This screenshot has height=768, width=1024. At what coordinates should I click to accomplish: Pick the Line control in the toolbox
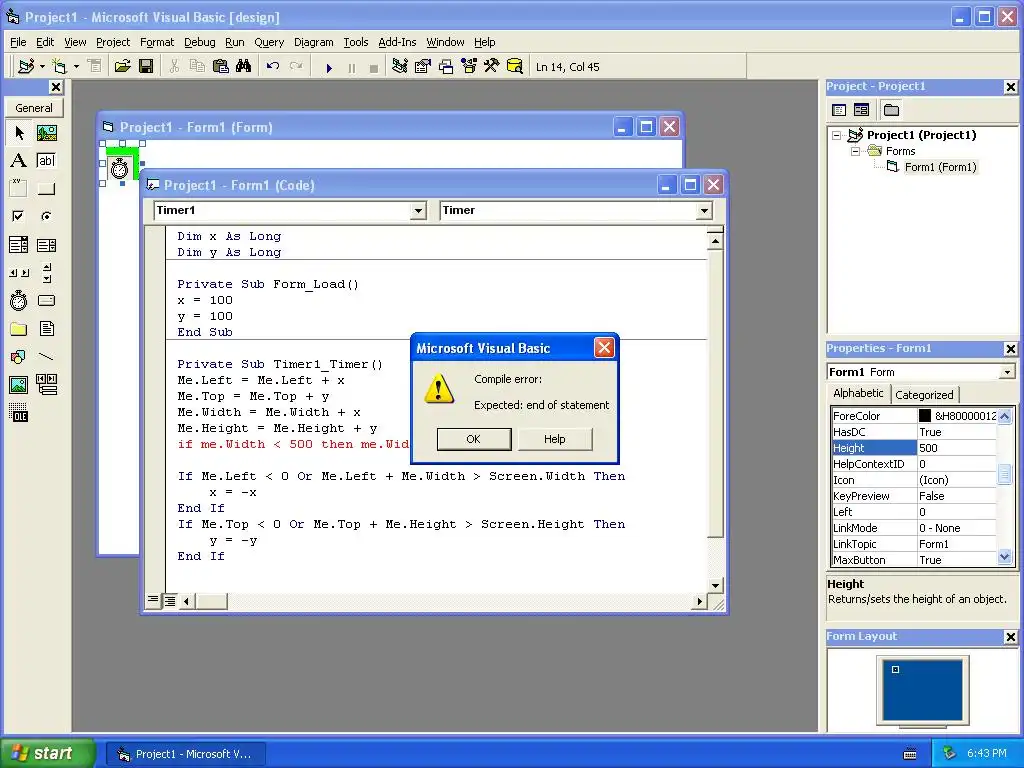tap(46, 357)
